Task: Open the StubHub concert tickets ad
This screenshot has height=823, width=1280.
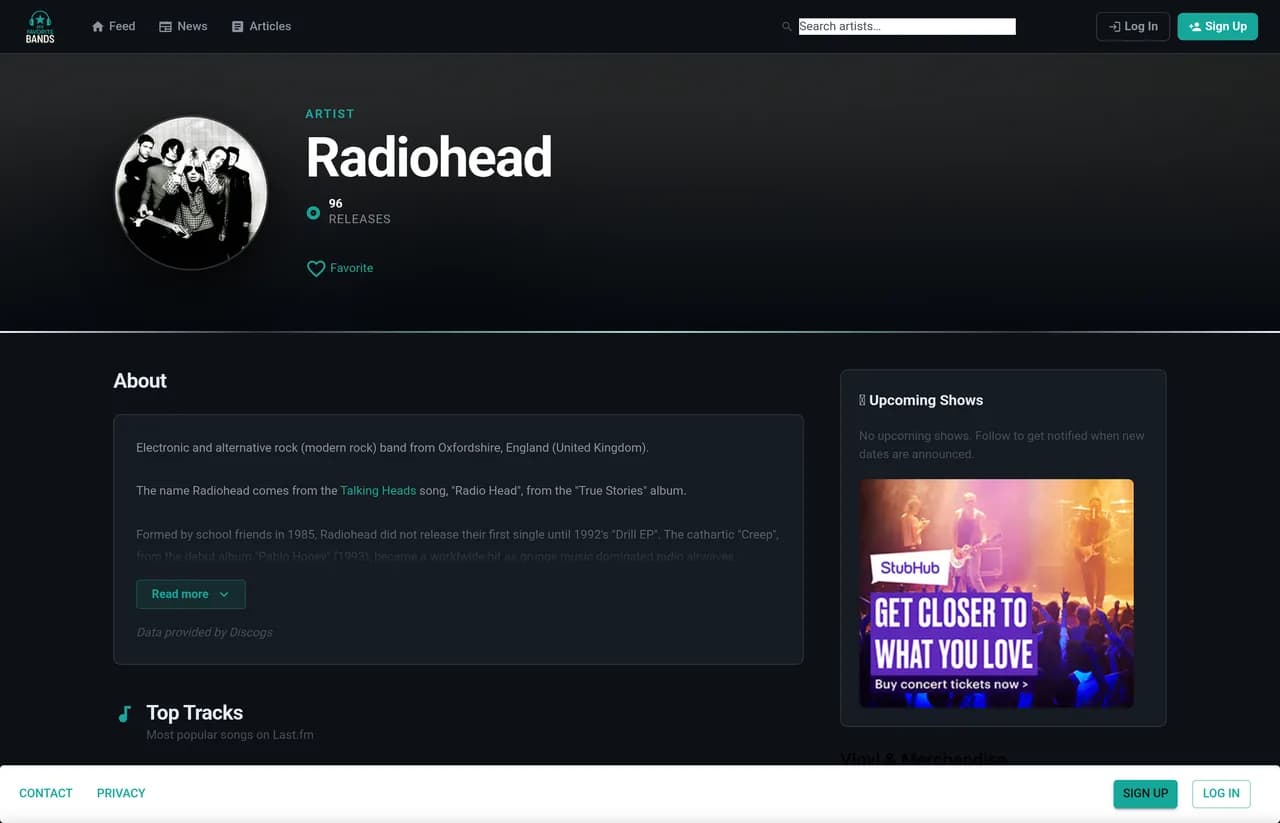Action: (x=997, y=593)
